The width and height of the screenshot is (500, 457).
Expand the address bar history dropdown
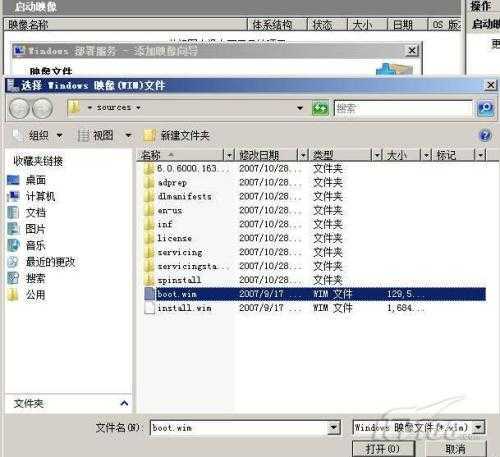300,108
